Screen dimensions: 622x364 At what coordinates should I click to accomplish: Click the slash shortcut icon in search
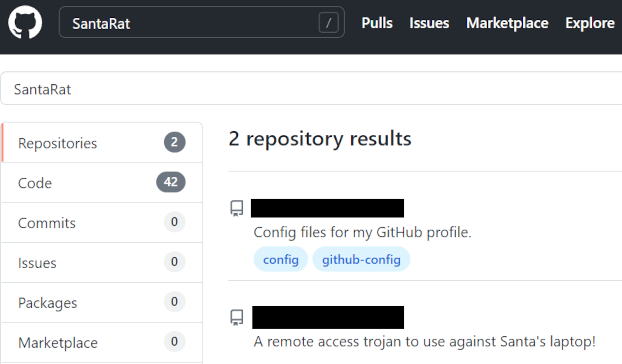pos(328,23)
